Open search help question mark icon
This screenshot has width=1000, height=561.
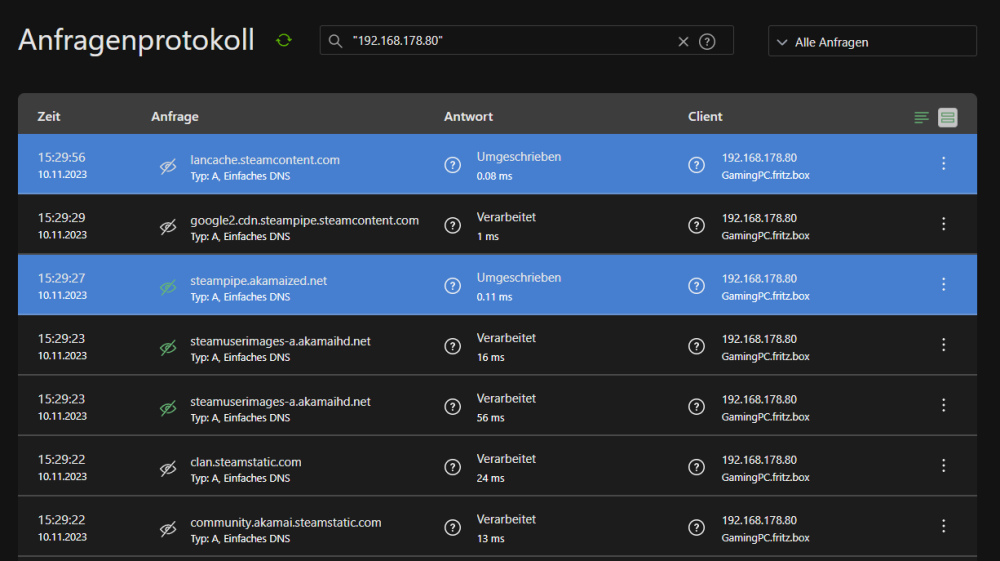tap(707, 41)
